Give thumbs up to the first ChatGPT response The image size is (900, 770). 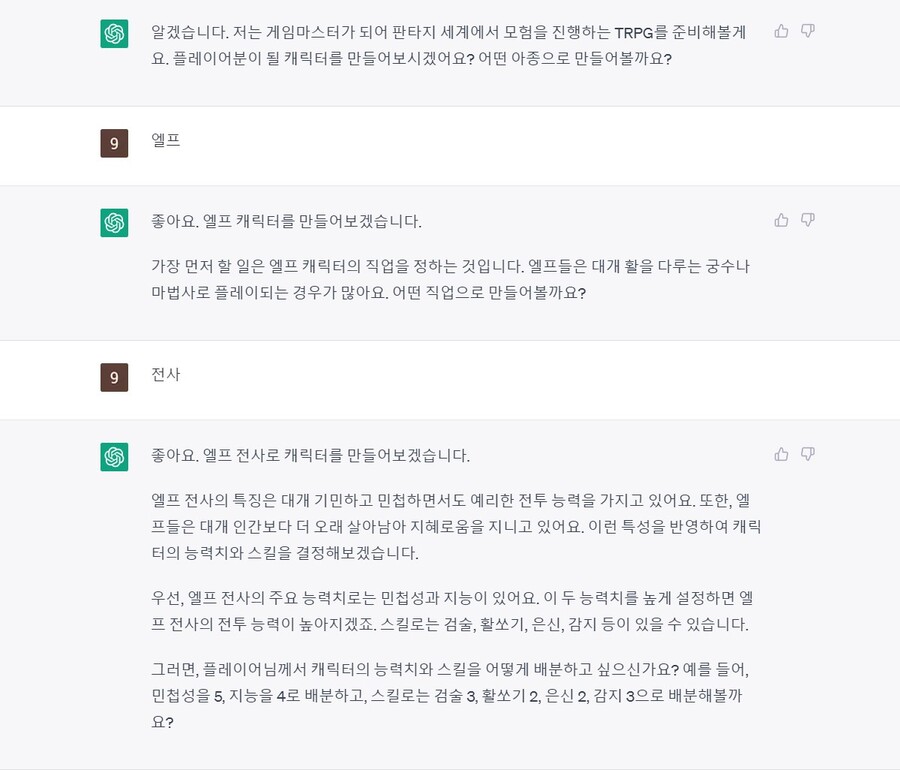(x=781, y=31)
